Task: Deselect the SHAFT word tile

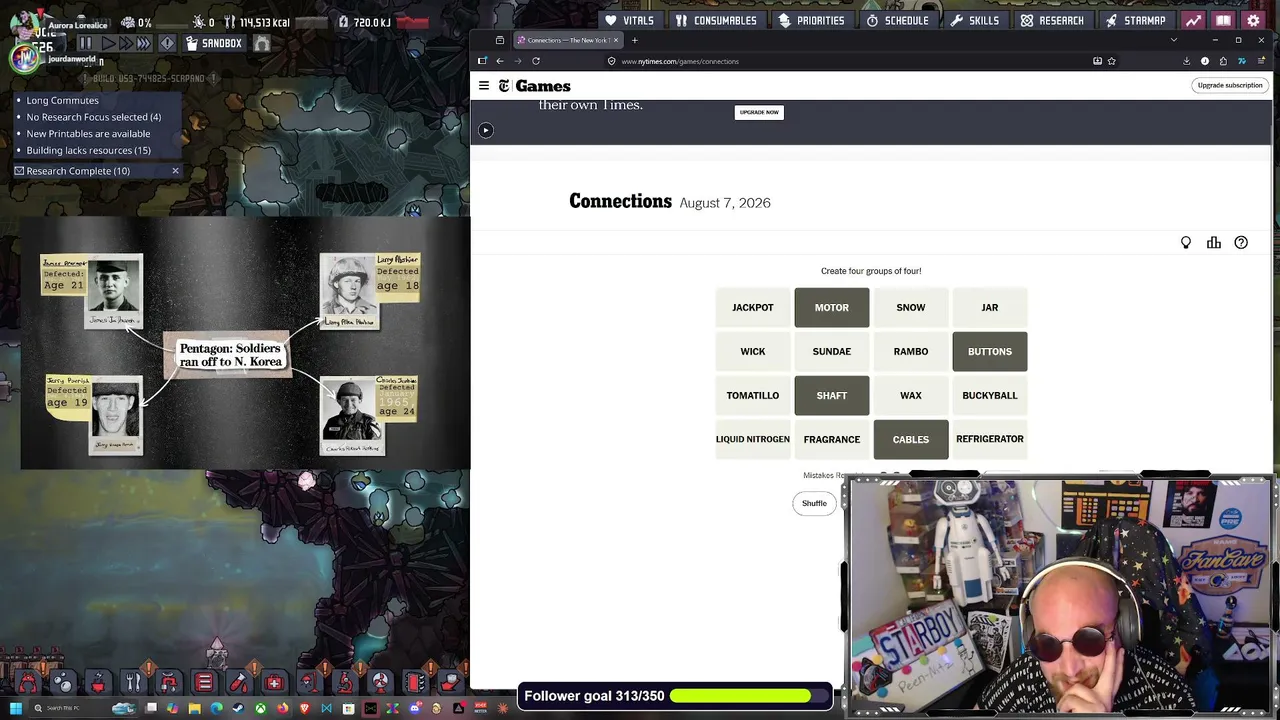Action: click(x=832, y=396)
